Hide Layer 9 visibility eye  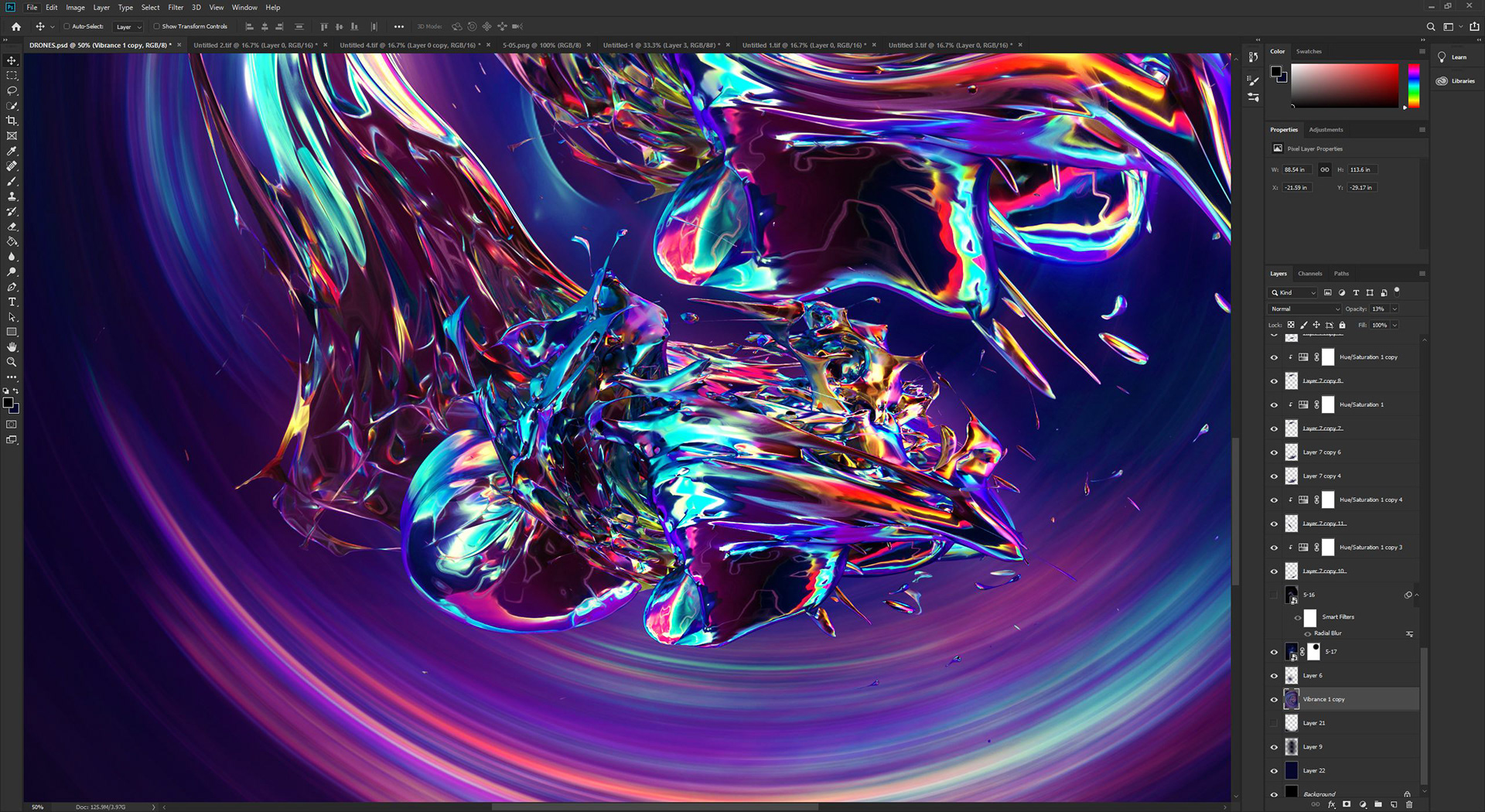tap(1274, 747)
